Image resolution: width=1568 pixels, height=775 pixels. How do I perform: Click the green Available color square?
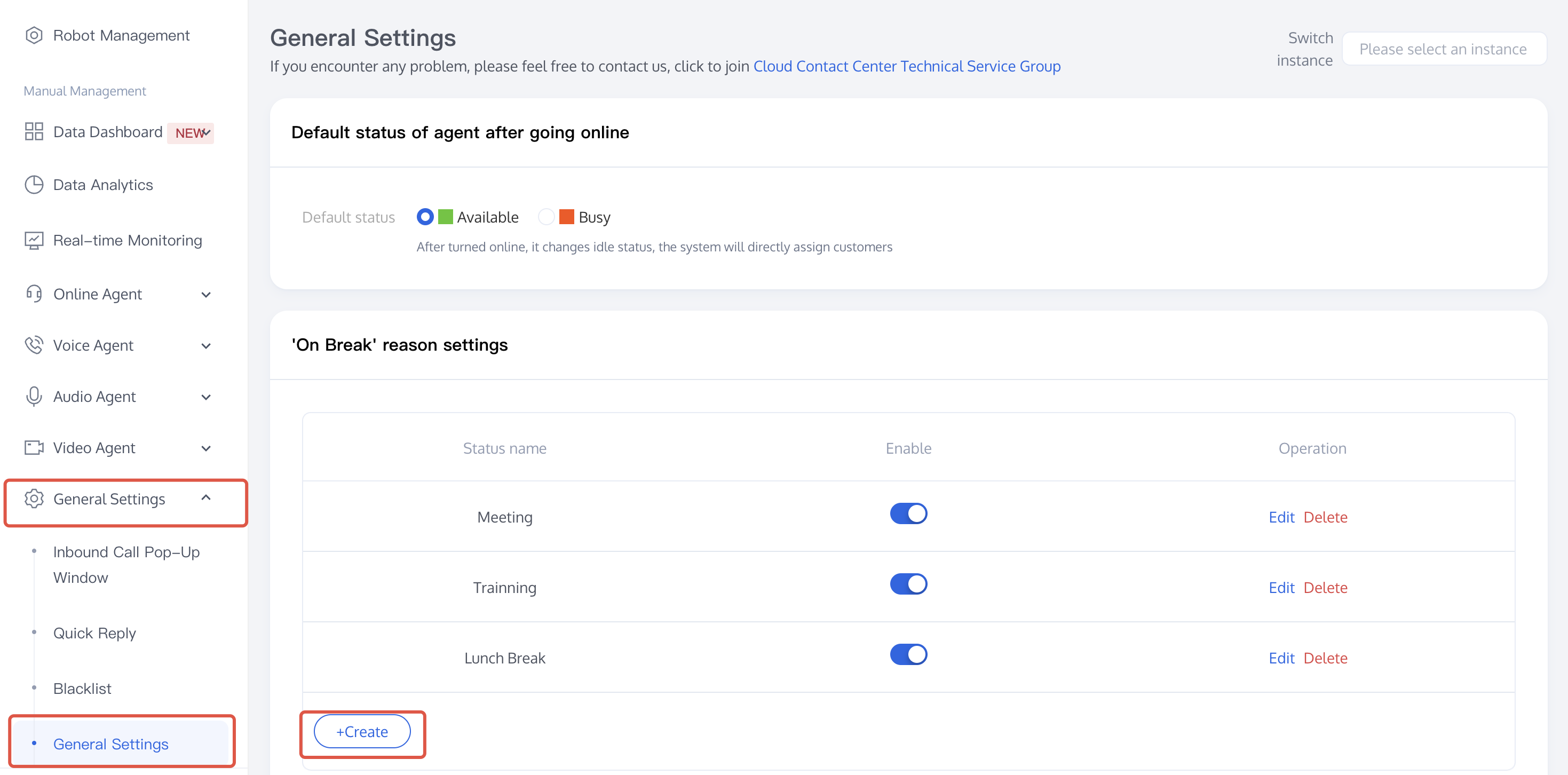coord(446,217)
